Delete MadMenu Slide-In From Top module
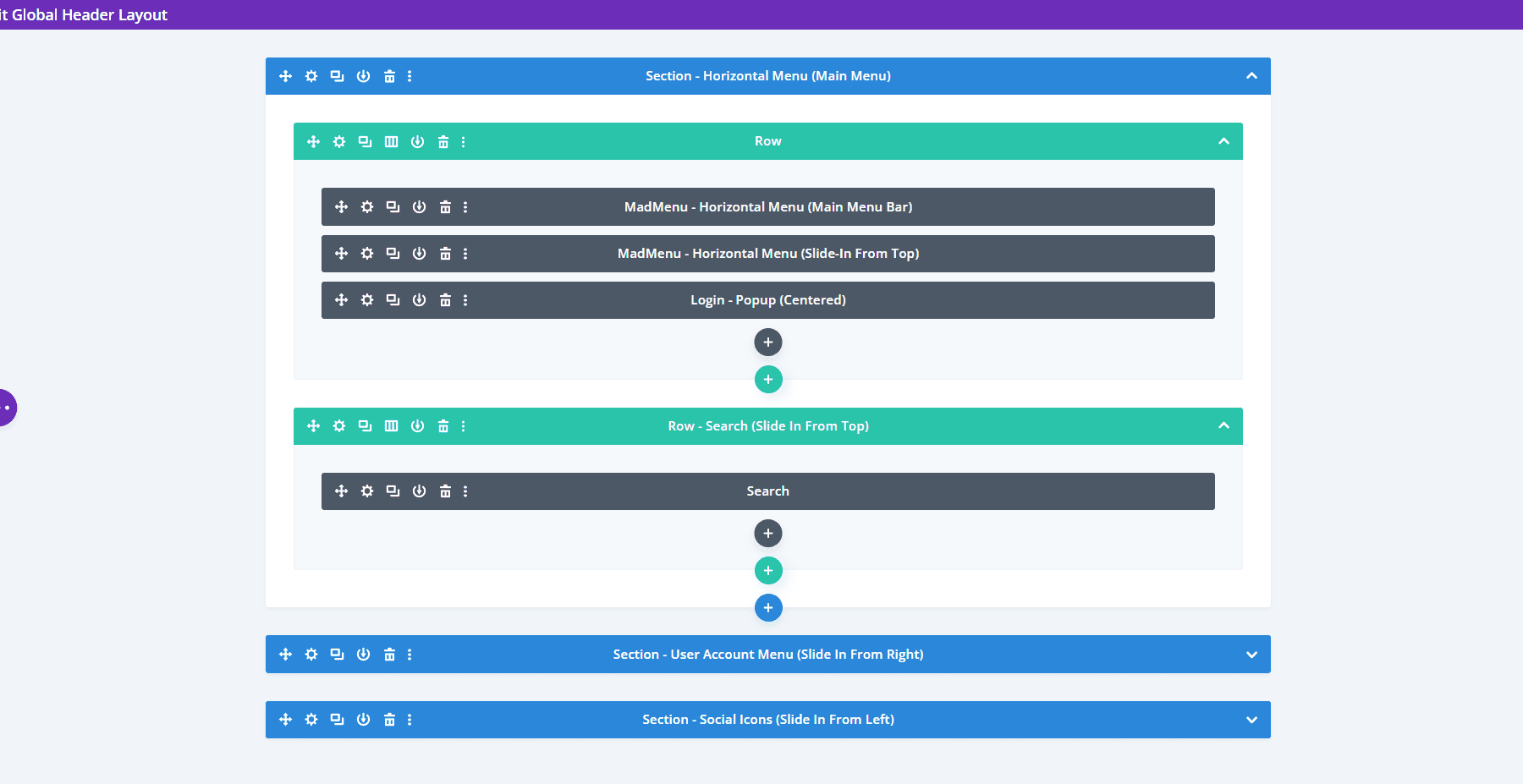This screenshot has height=784, width=1523. 445,253
